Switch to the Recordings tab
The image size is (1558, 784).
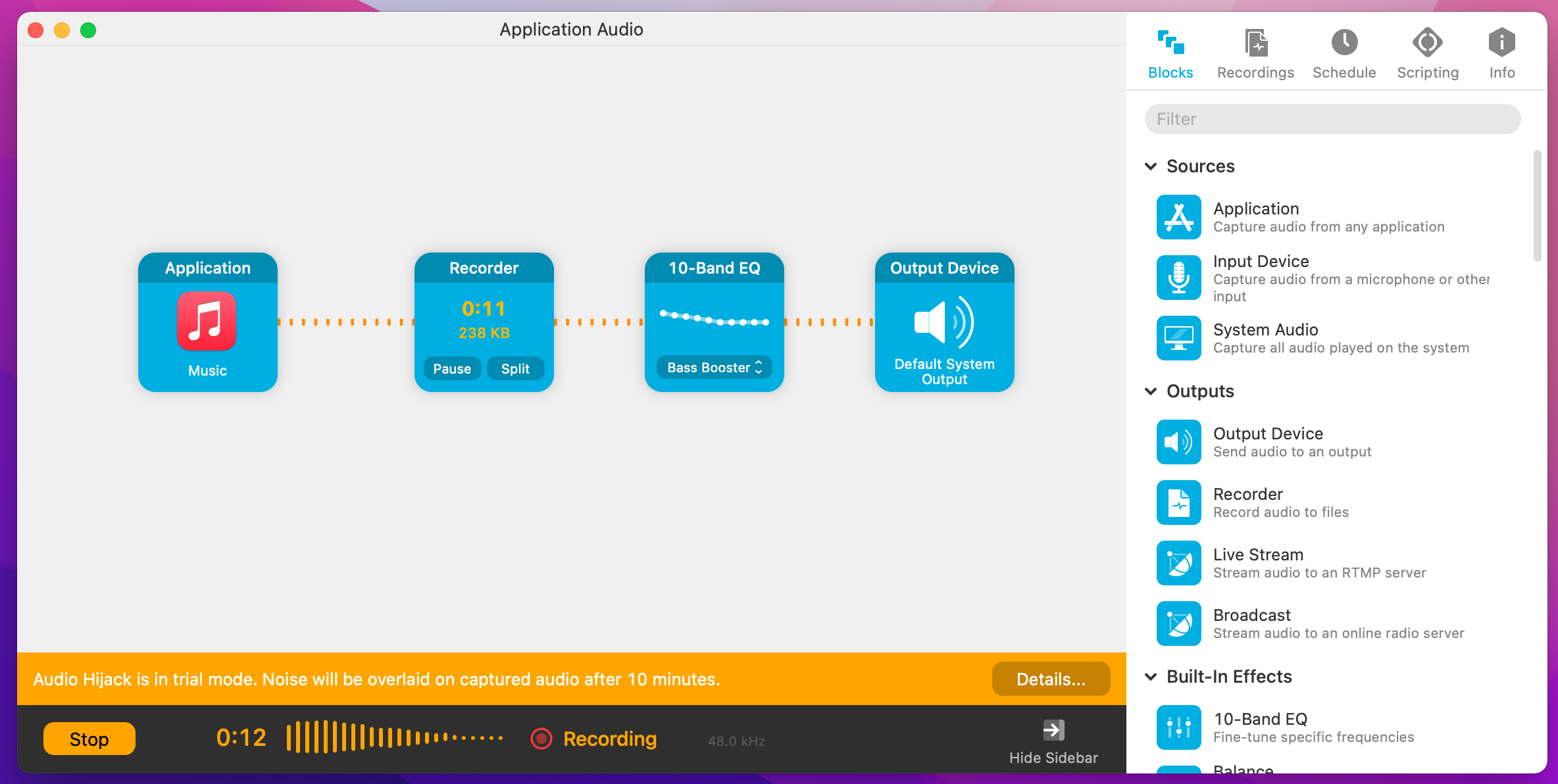coord(1255,55)
